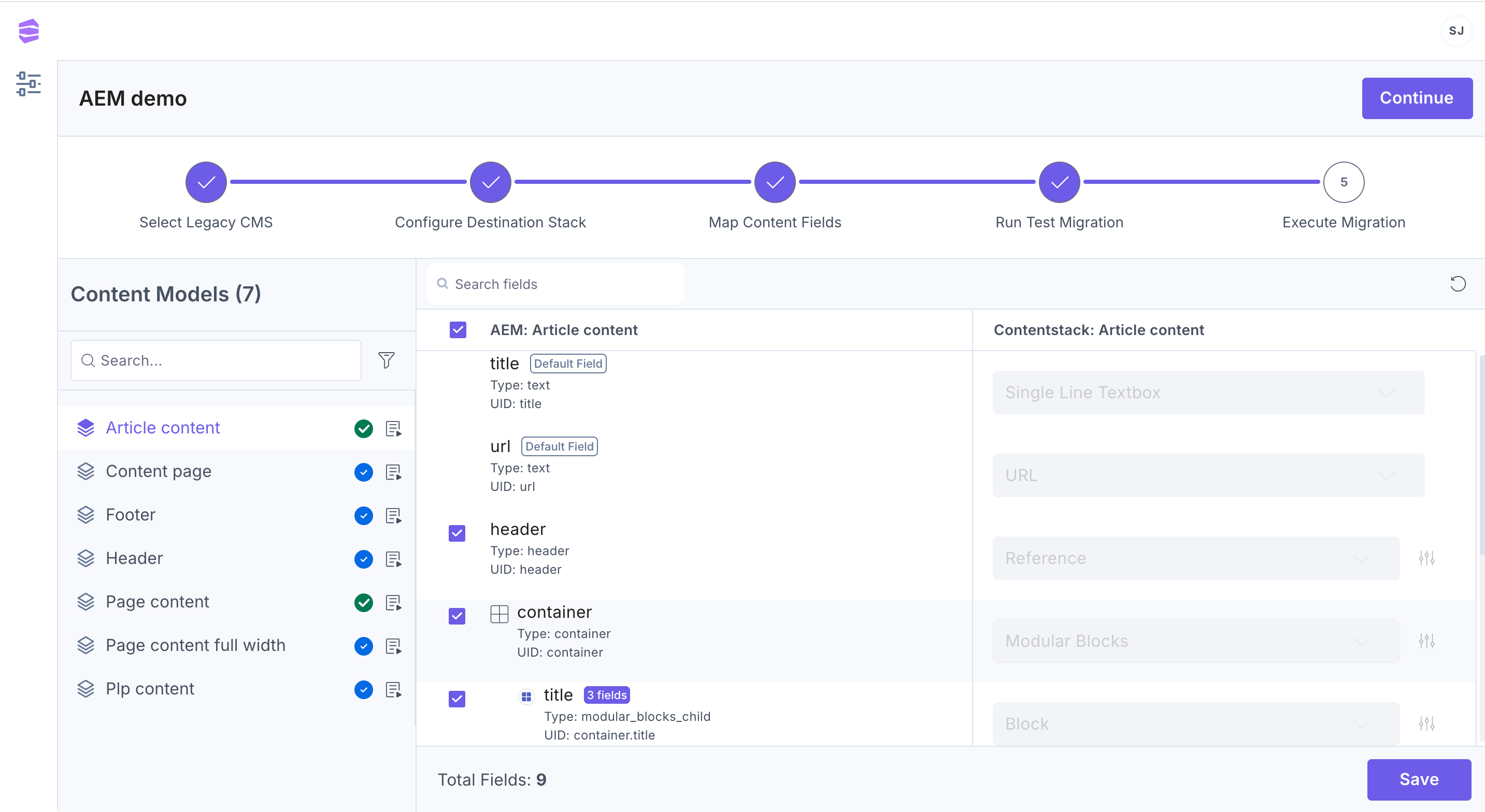
Task: Open the settings sliders icon in left sidebar
Action: (x=28, y=83)
